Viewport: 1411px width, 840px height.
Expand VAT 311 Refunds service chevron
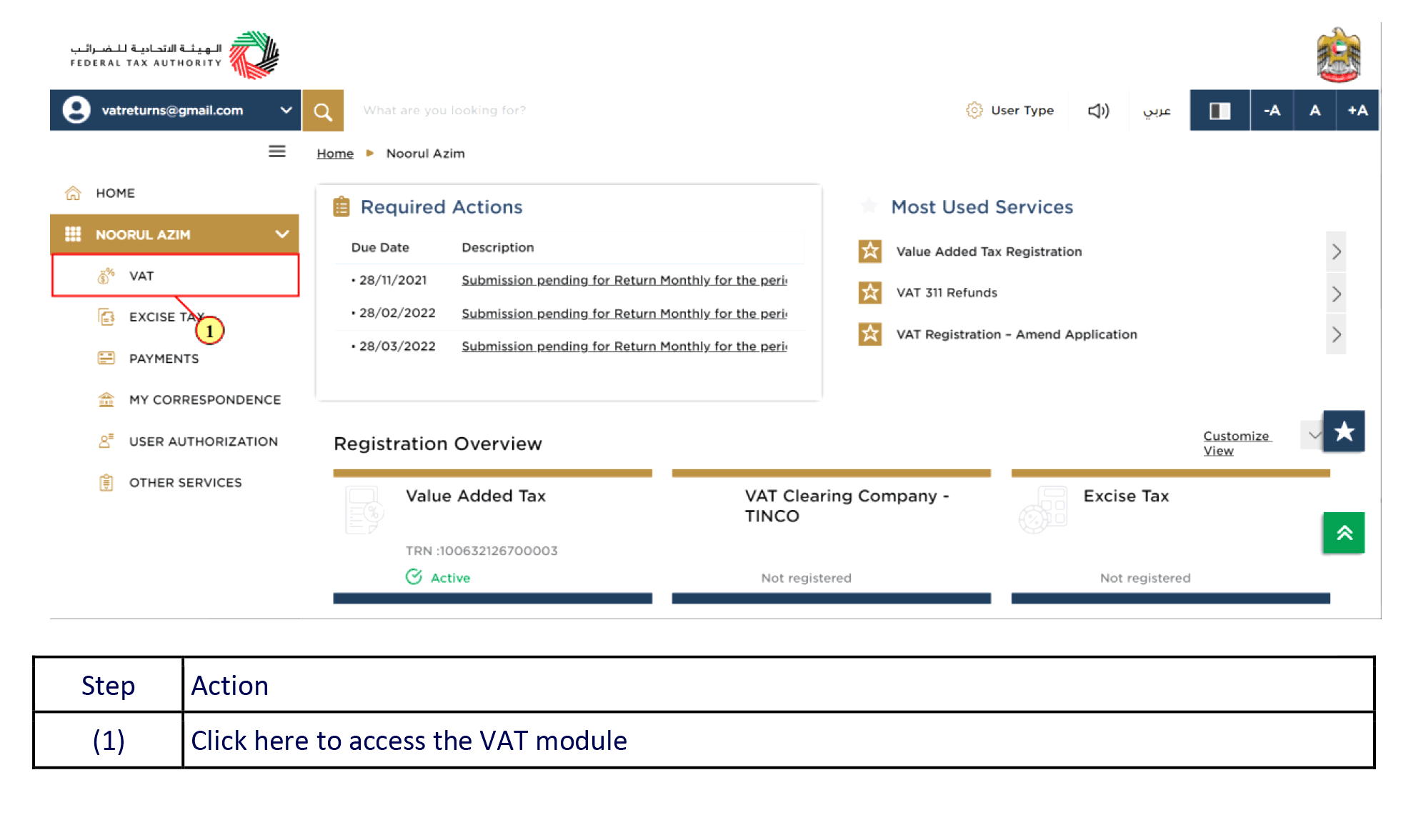[1336, 293]
